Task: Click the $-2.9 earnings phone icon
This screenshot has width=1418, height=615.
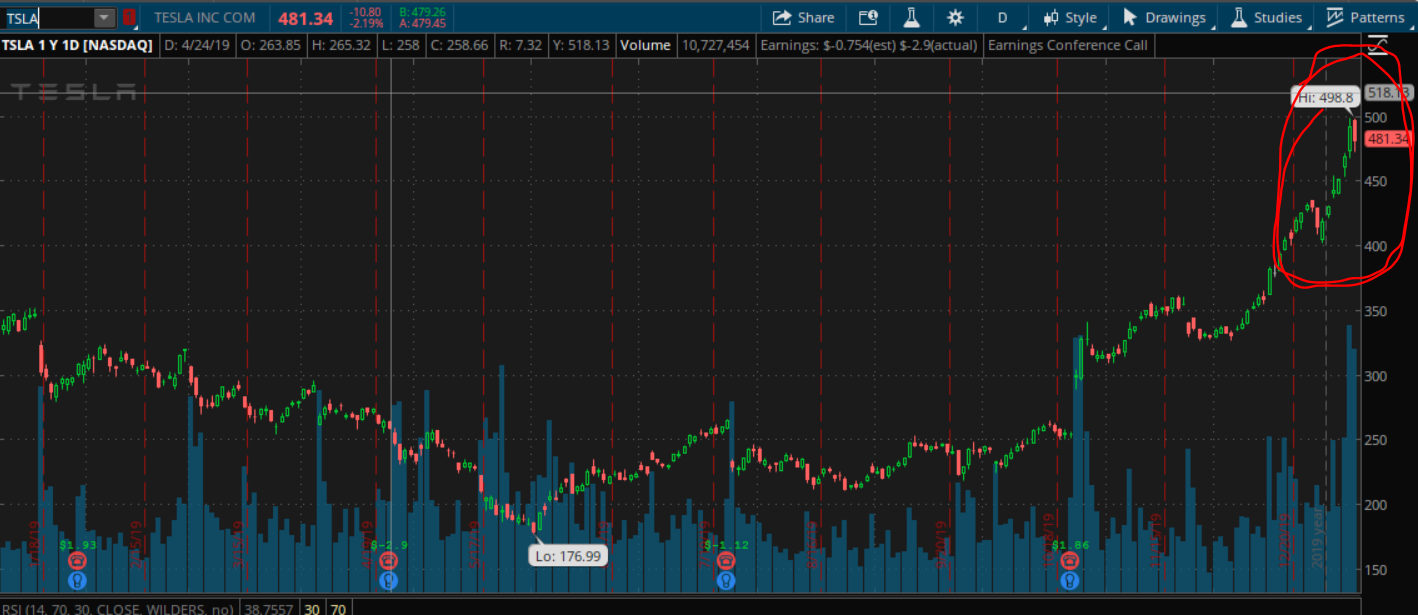Action: [x=389, y=562]
